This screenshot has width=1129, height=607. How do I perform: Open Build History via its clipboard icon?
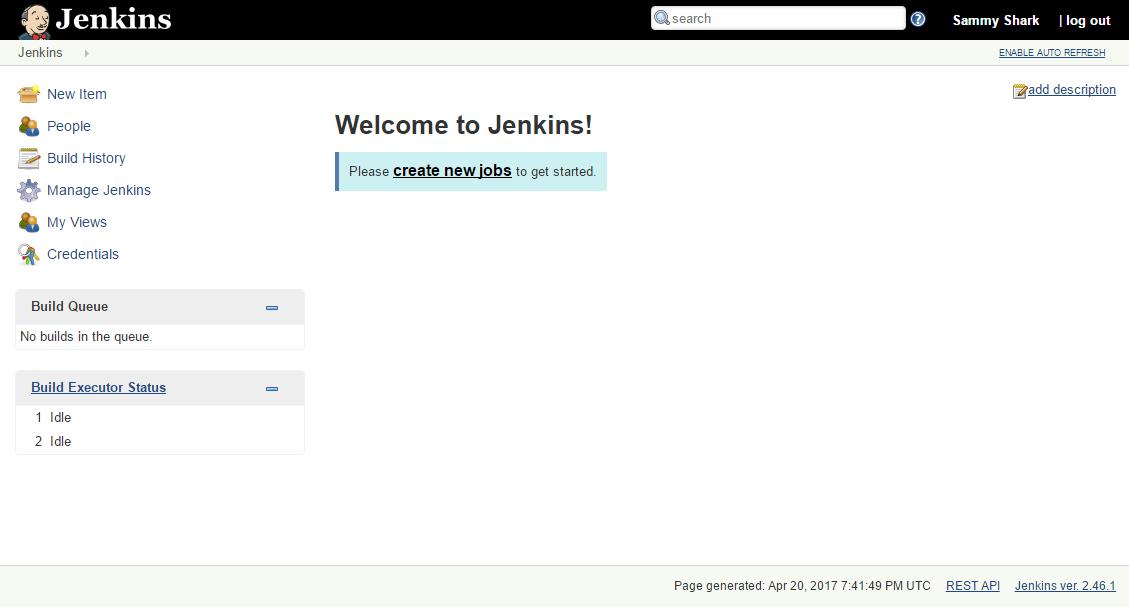pos(29,157)
